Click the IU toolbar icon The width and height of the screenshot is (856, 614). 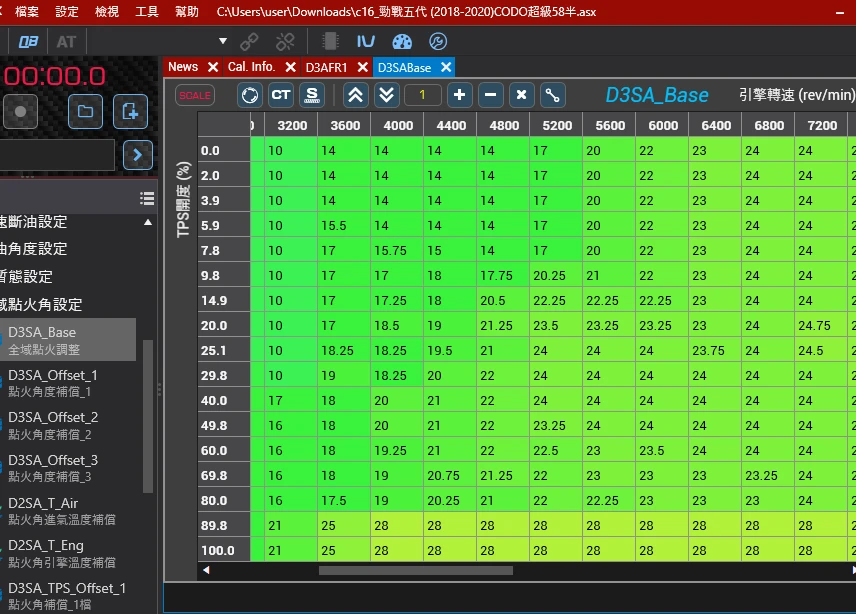click(x=366, y=41)
